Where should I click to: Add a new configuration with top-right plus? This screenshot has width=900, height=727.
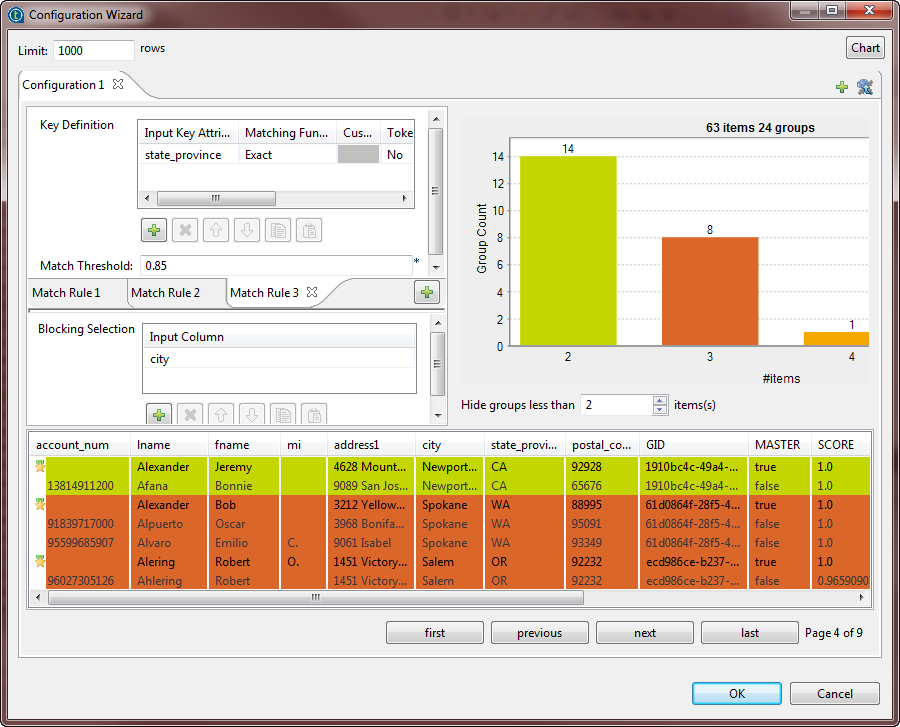click(x=842, y=87)
